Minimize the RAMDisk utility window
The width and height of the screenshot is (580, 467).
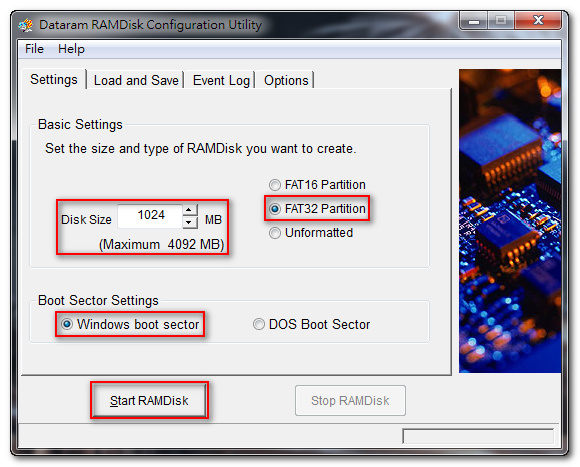(x=473, y=21)
